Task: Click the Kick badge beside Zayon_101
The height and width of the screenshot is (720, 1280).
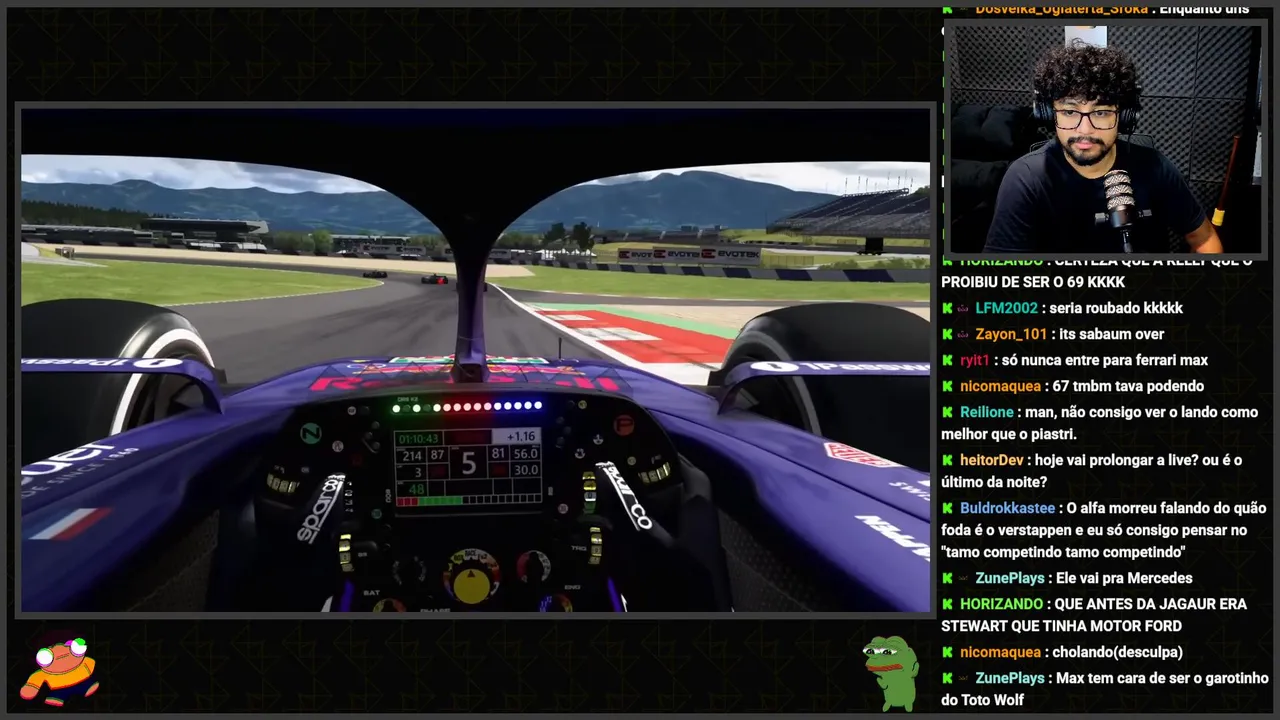Action: pyautogui.click(x=947, y=334)
